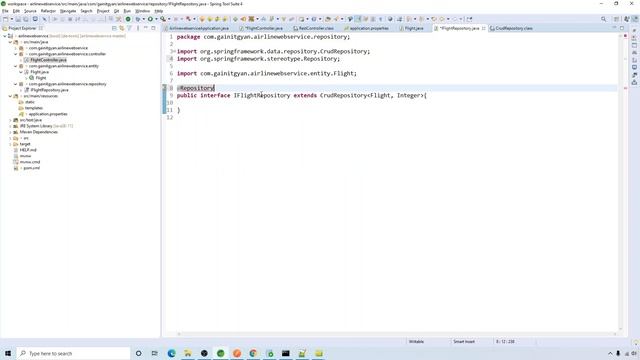The height and width of the screenshot is (360, 640).
Task: Select Flight class node under Flight.java
Action: coord(41,78)
